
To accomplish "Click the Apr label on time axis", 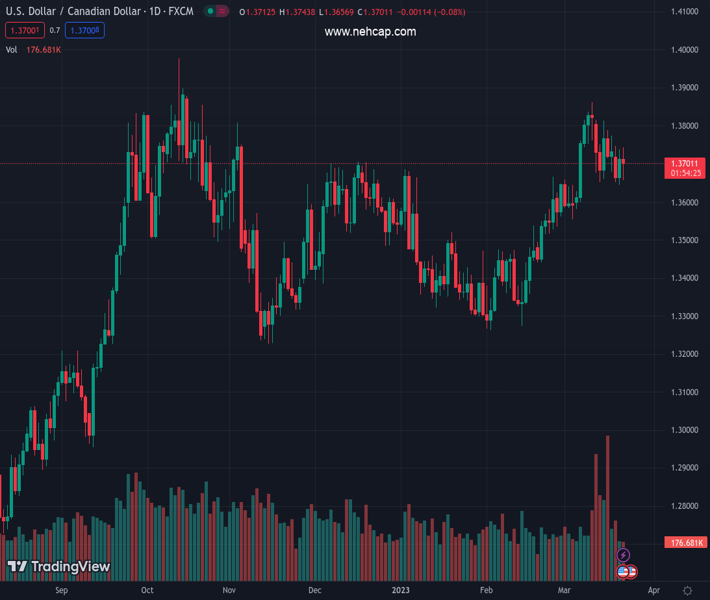I will pyautogui.click(x=654, y=590).
